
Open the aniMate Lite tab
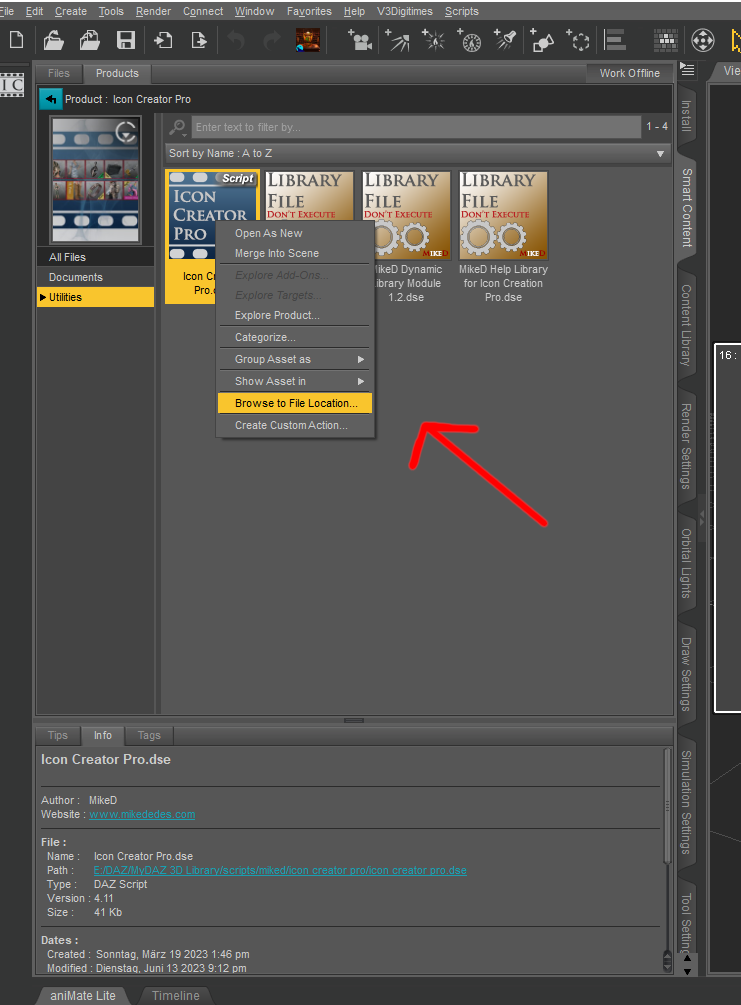[83, 995]
